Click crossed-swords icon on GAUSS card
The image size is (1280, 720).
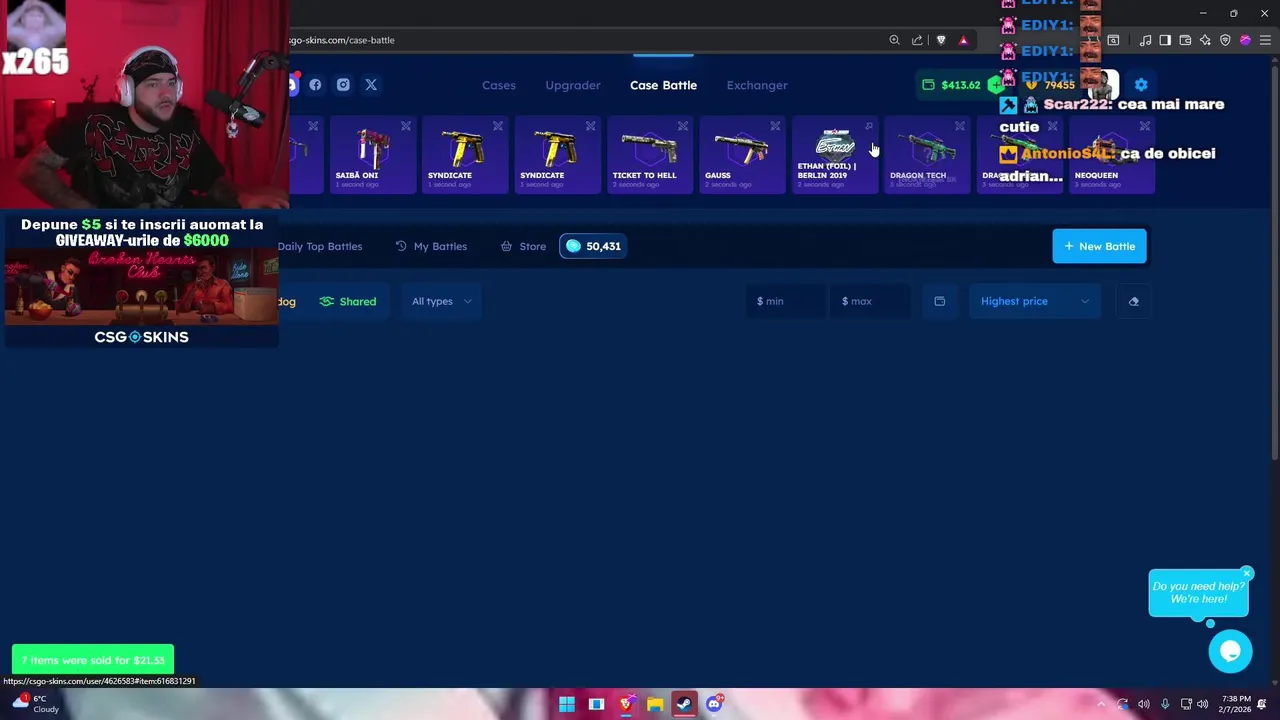[x=775, y=126]
